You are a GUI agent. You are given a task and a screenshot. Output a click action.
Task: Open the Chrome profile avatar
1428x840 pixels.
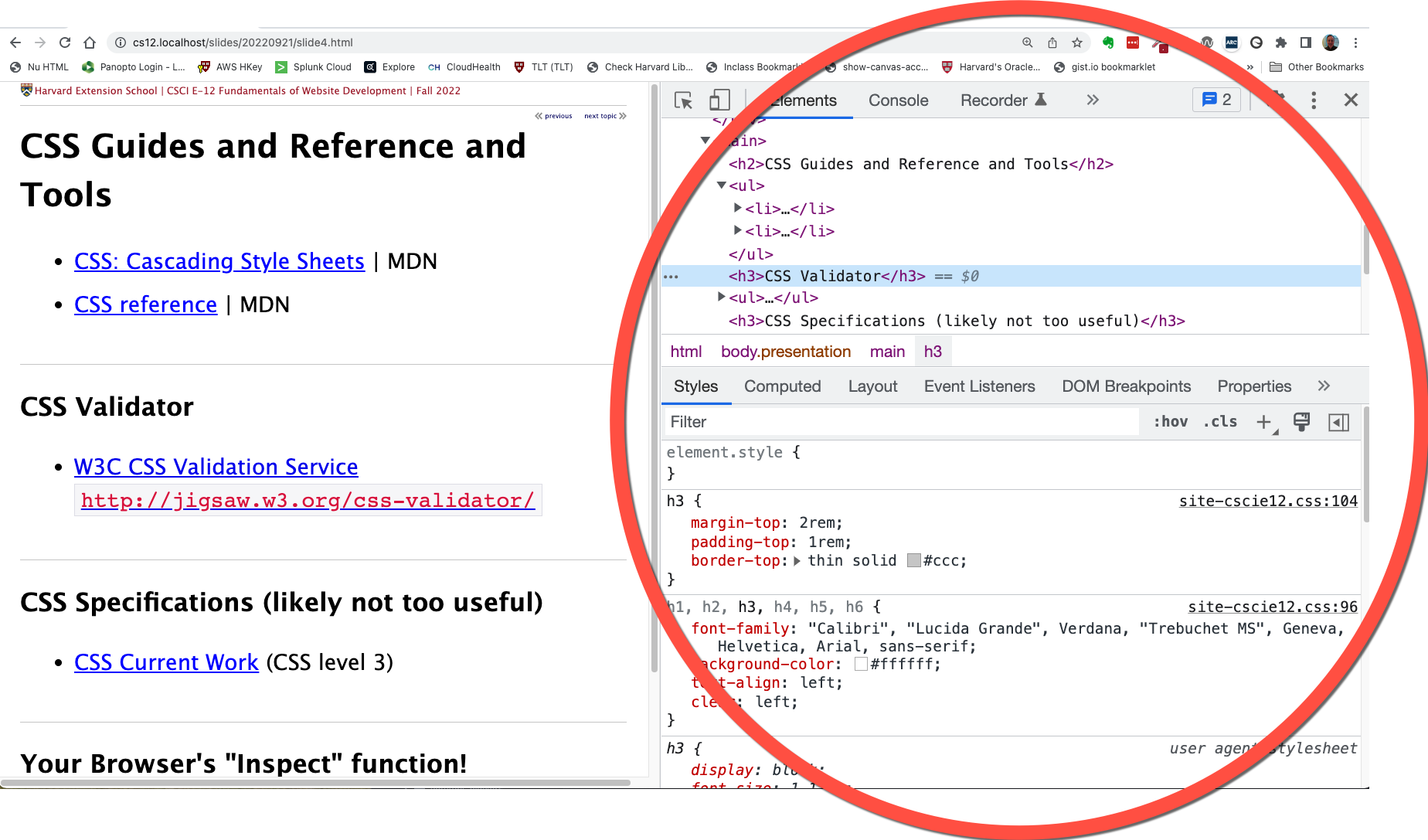pos(1331,43)
